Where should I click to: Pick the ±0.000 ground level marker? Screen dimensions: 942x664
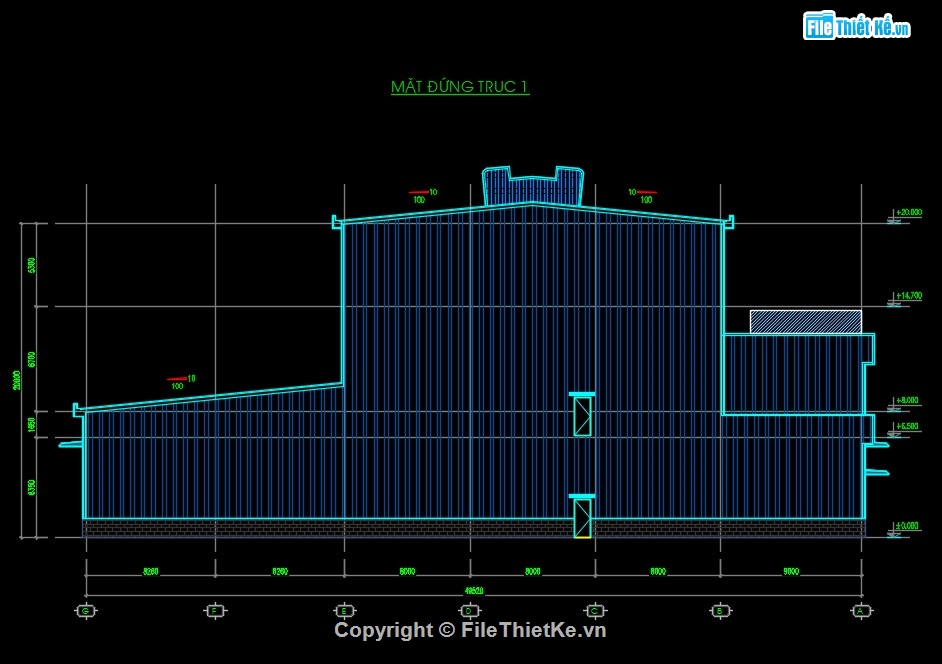click(x=908, y=527)
